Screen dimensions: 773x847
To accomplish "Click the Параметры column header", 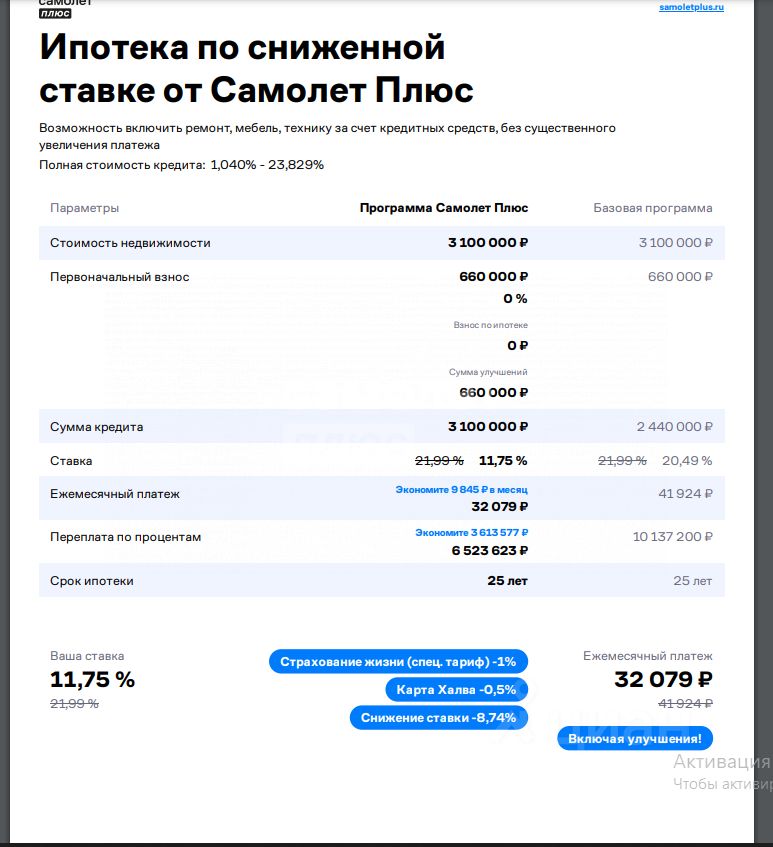I will [84, 208].
